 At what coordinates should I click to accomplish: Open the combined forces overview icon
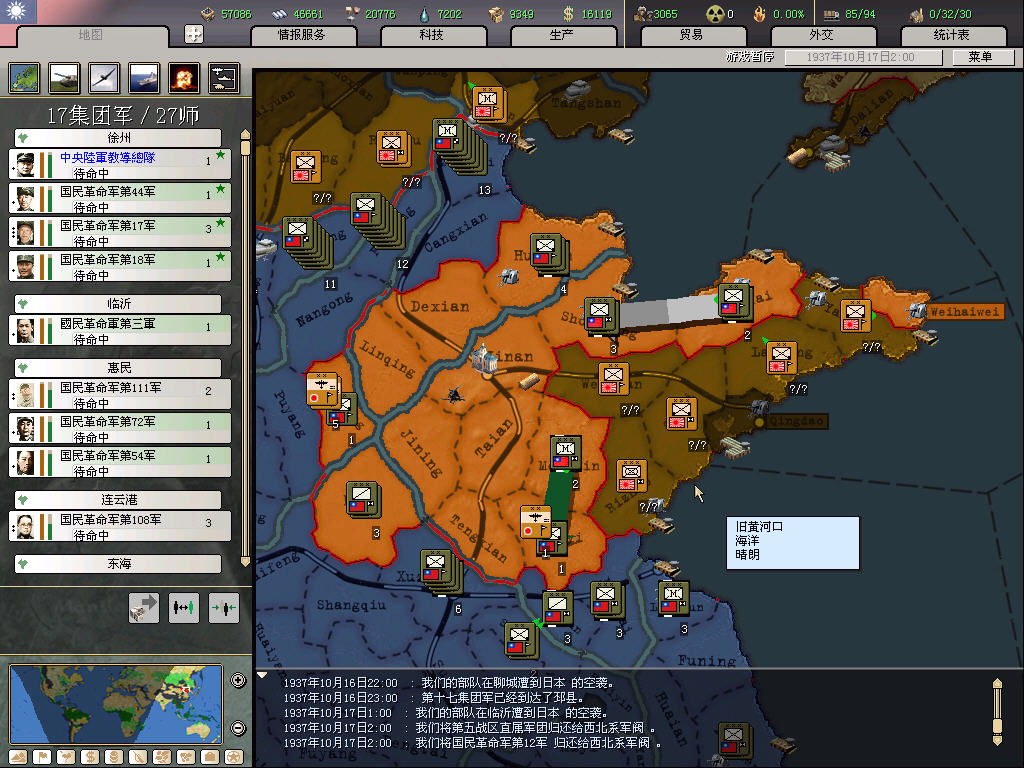point(224,78)
